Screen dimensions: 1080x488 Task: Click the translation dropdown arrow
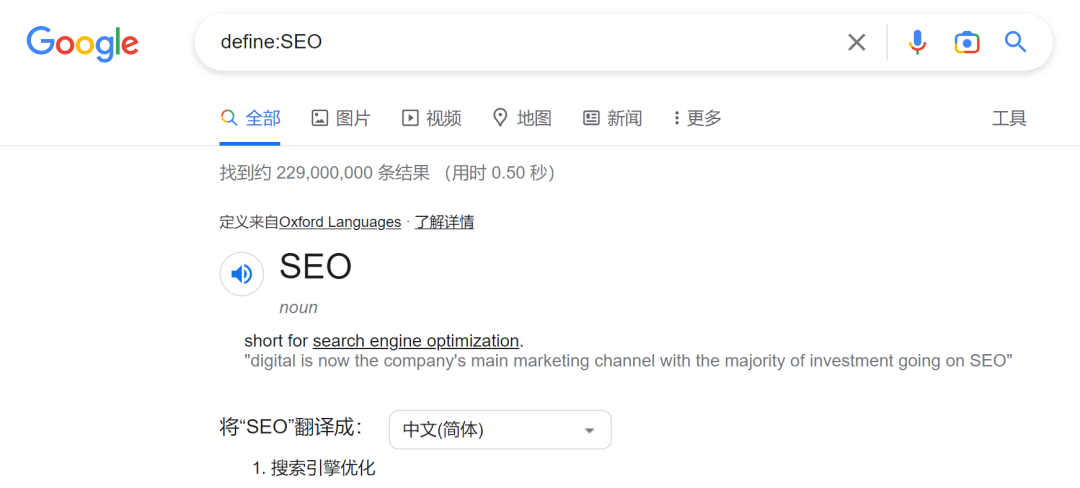tap(590, 430)
